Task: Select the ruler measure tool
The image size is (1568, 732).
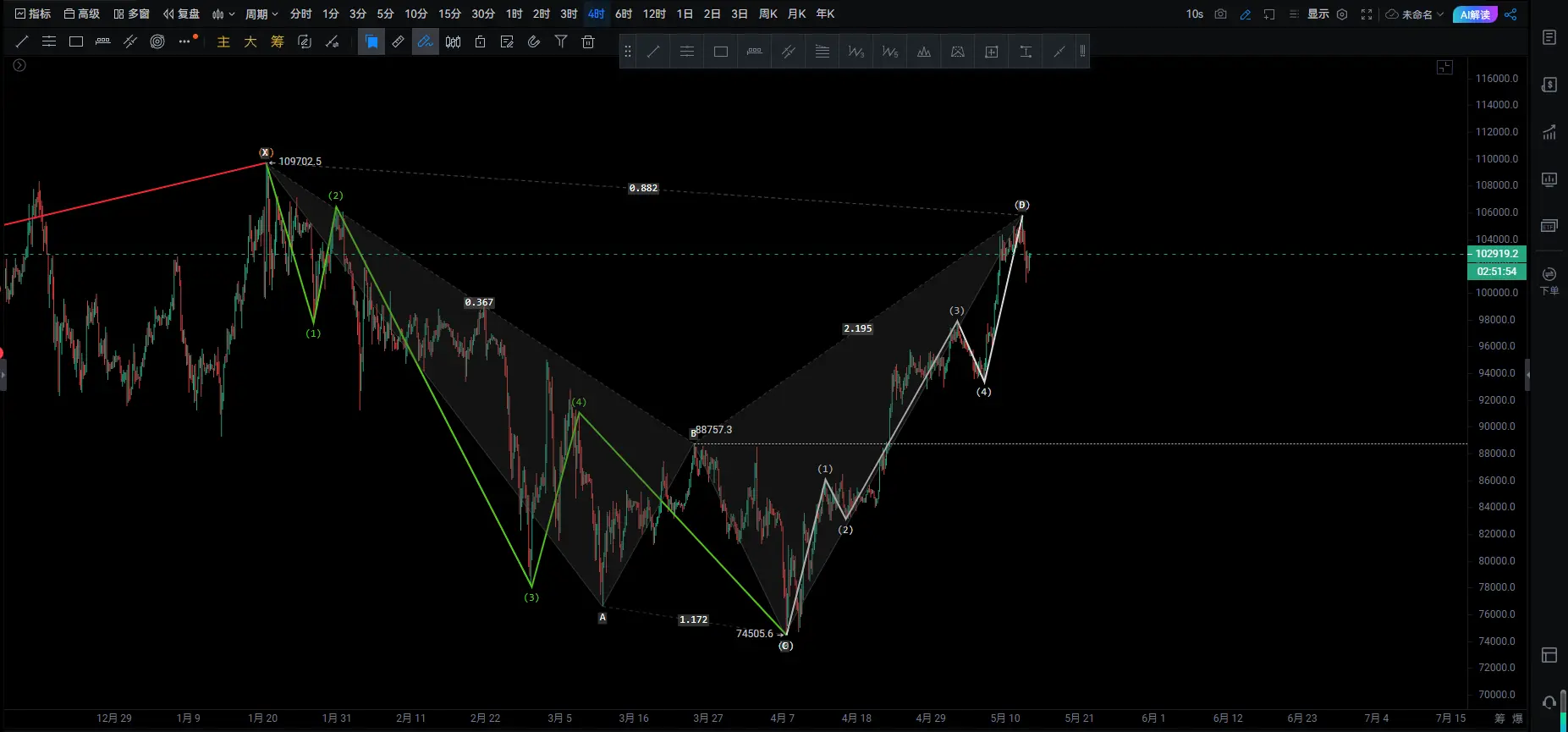Action: 399,41
